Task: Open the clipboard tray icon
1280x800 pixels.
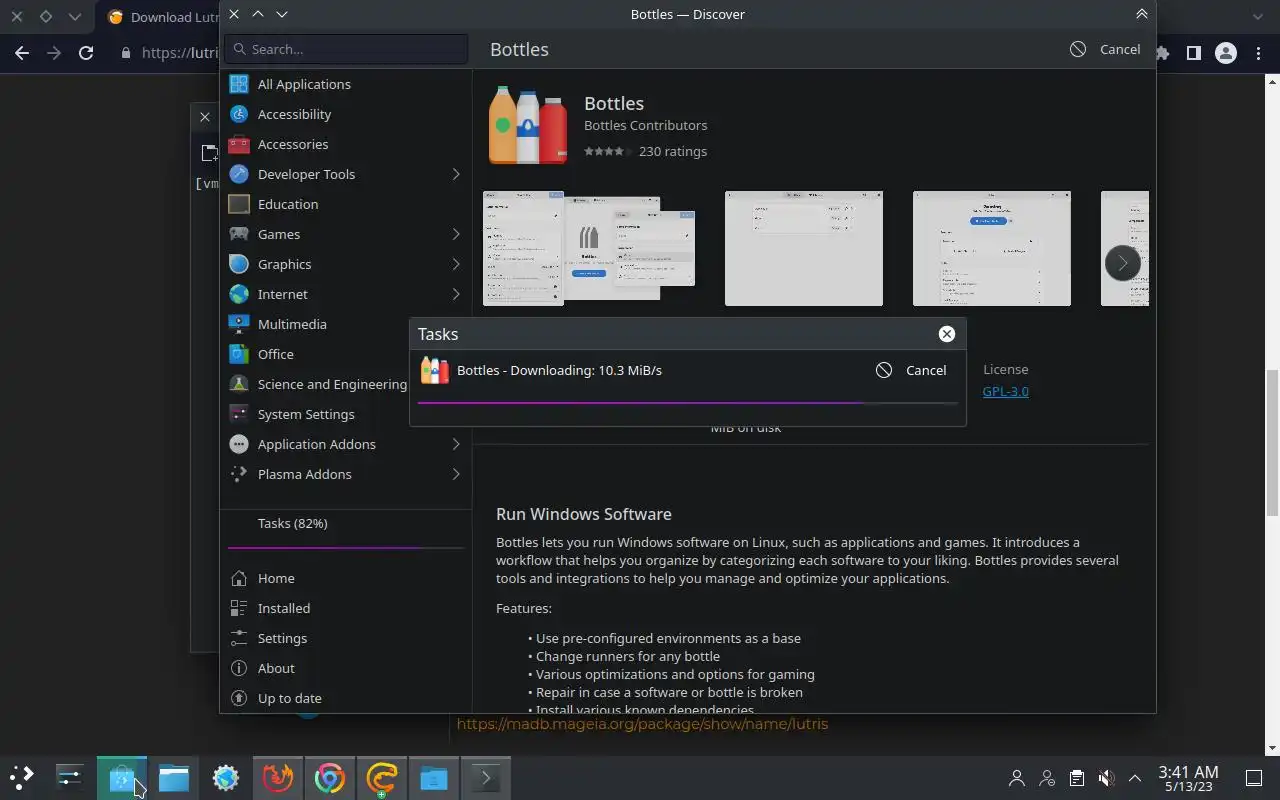Action: pyautogui.click(x=1076, y=778)
